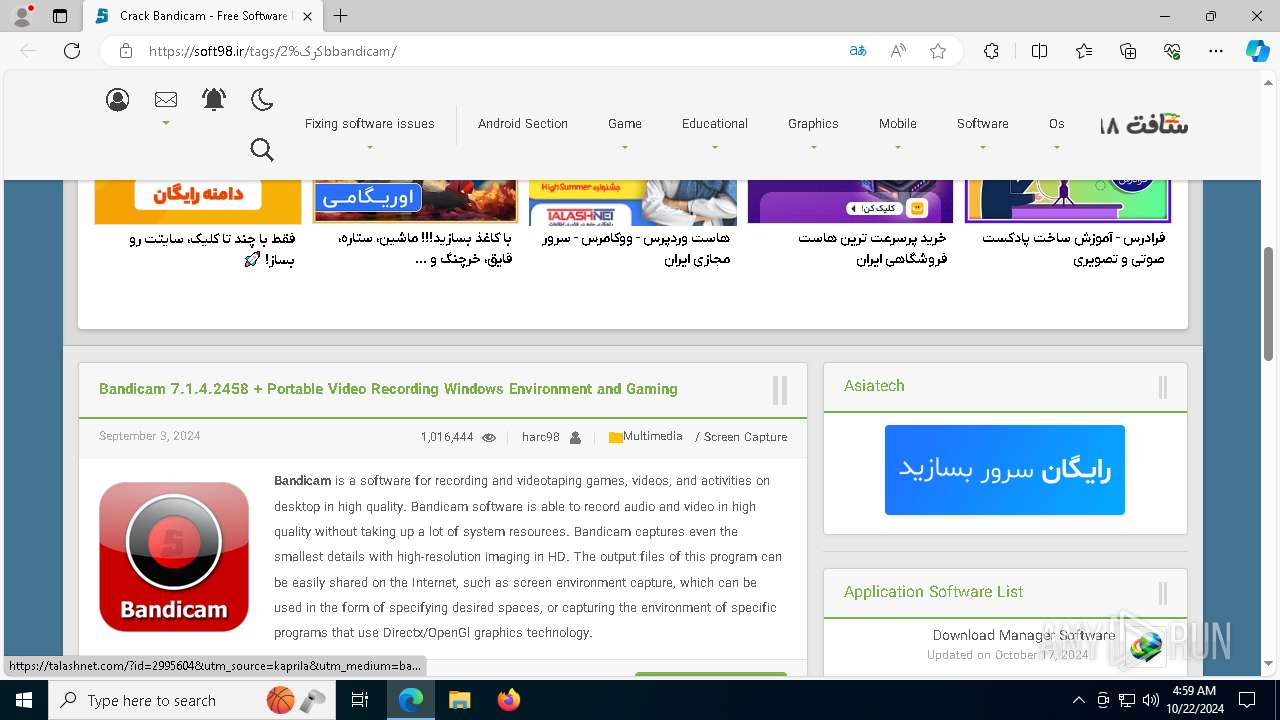The height and width of the screenshot is (720, 1280).
Task: Open File Explorer from the taskbar
Action: point(459,700)
